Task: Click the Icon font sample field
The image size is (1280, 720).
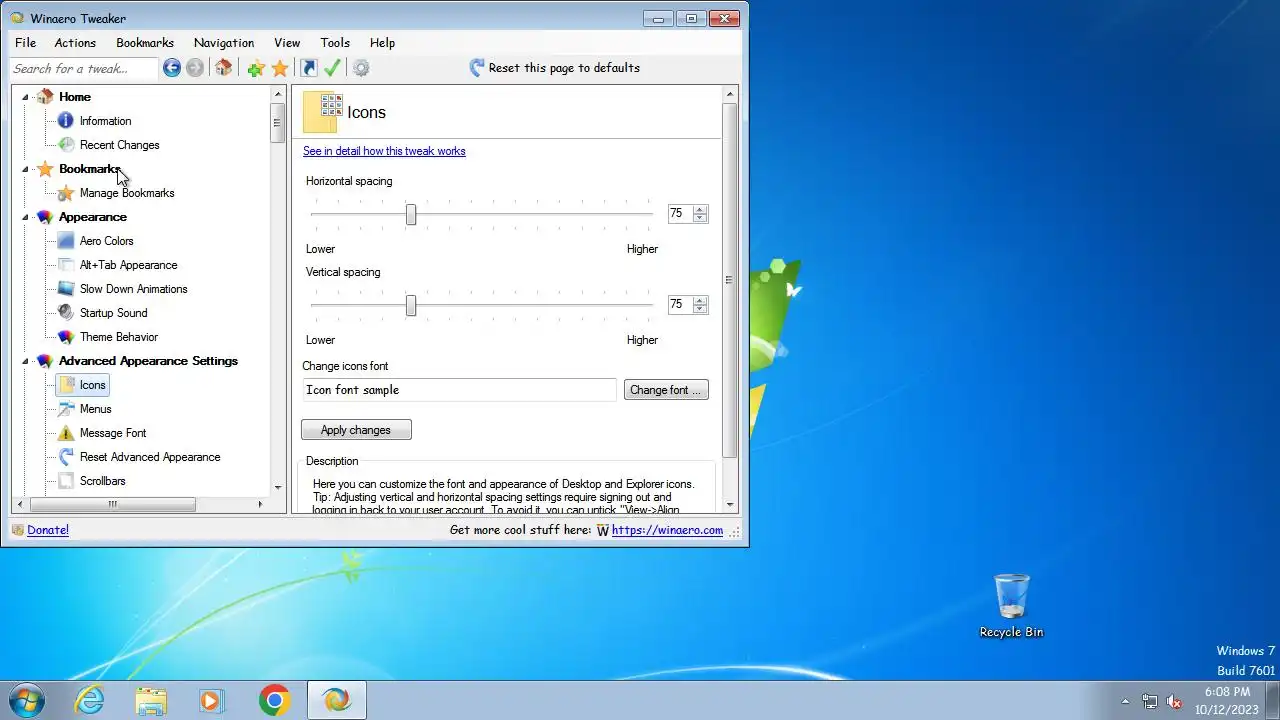Action: point(460,390)
